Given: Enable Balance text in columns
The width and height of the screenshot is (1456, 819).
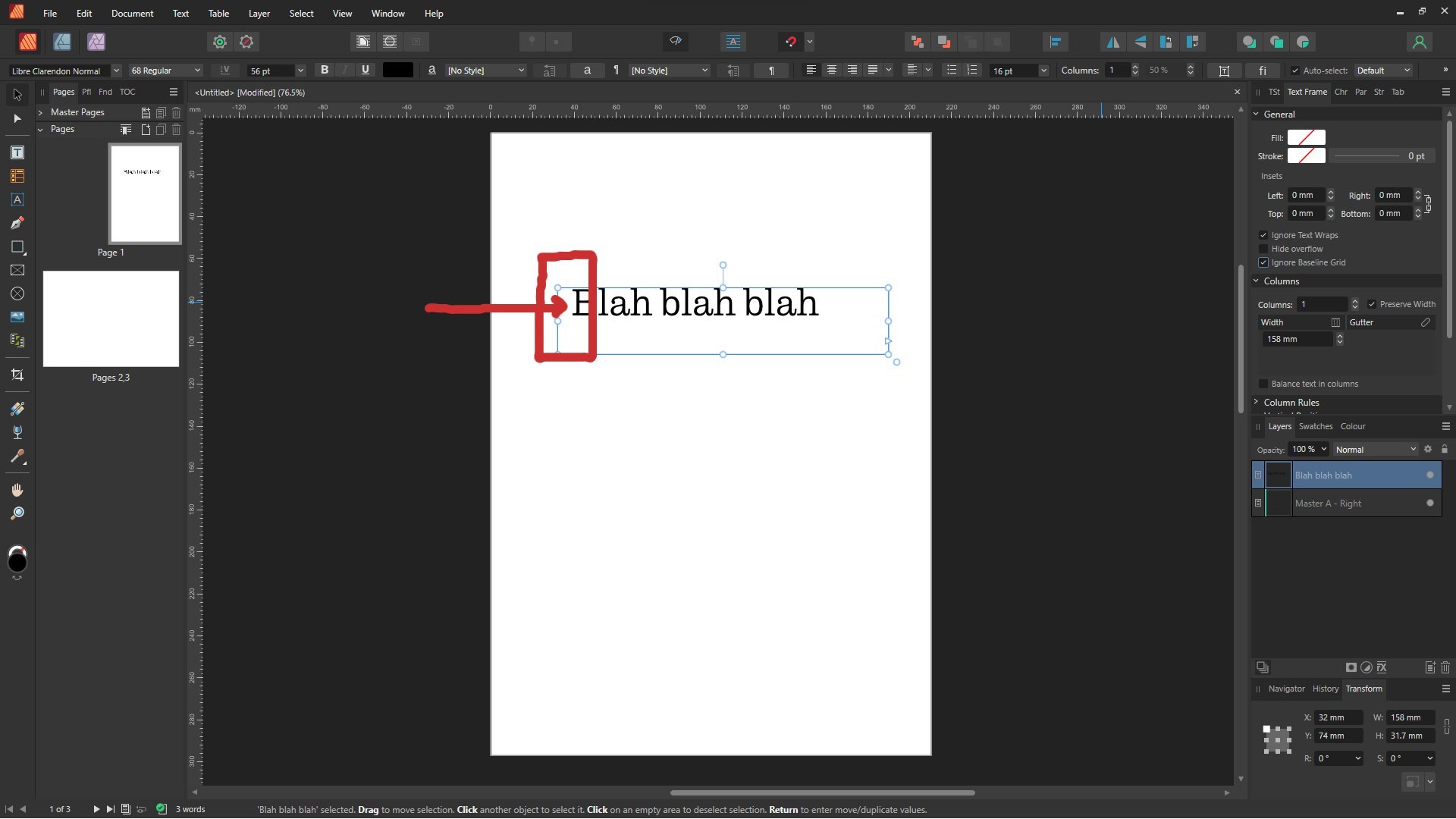Looking at the screenshot, I should pos(1263,384).
